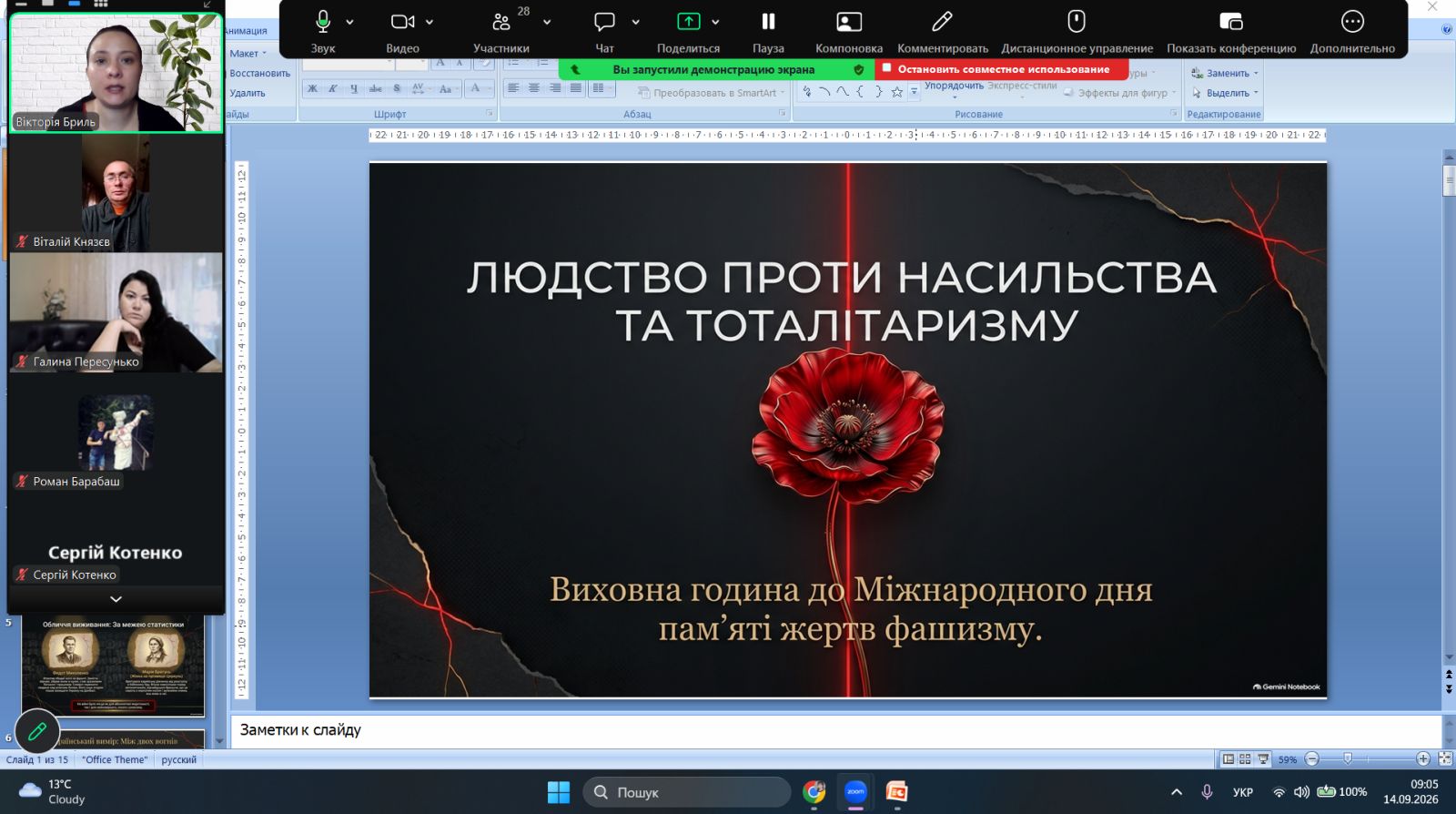1456x814 pixels.
Task: Open the Макет layout dropdown
Action: click(x=248, y=54)
